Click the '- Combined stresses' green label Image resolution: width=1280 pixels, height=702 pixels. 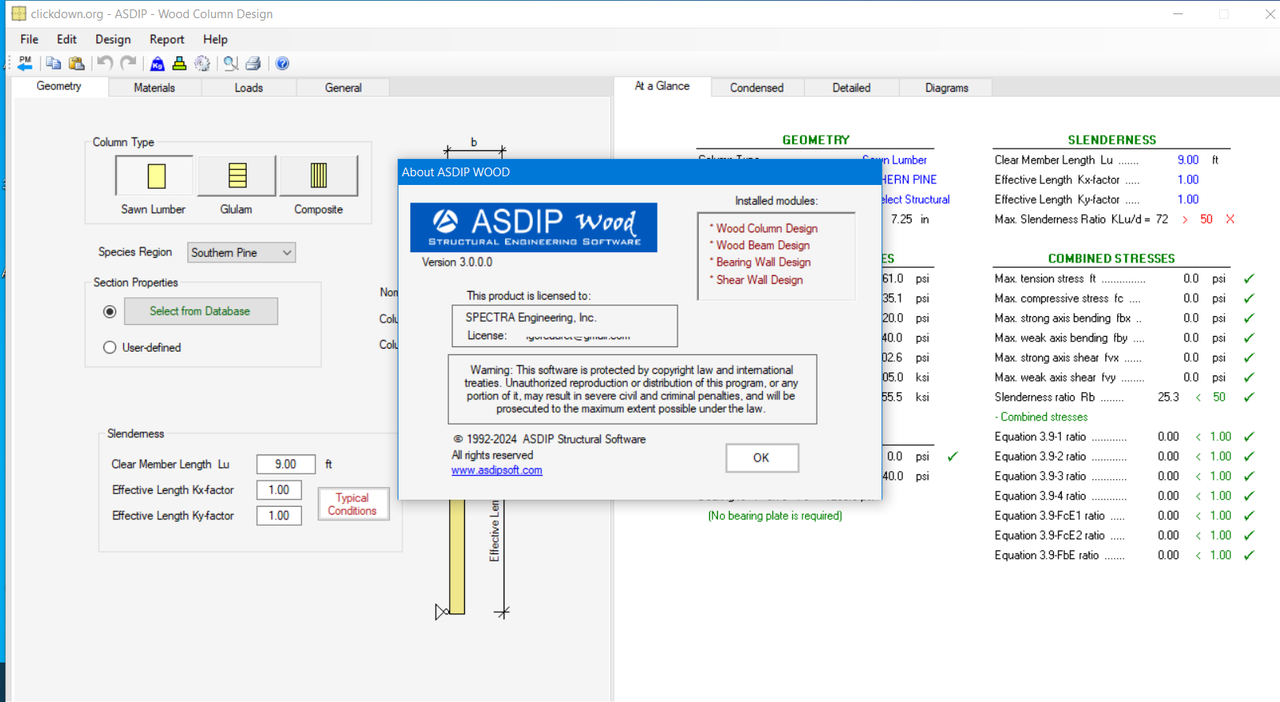(x=1041, y=417)
